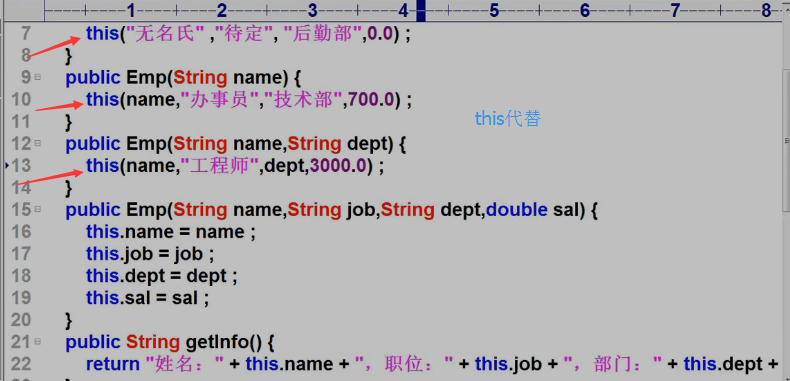Click 'this.job = job' on line 17
This screenshot has height=381, width=790.
click(x=145, y=254)
